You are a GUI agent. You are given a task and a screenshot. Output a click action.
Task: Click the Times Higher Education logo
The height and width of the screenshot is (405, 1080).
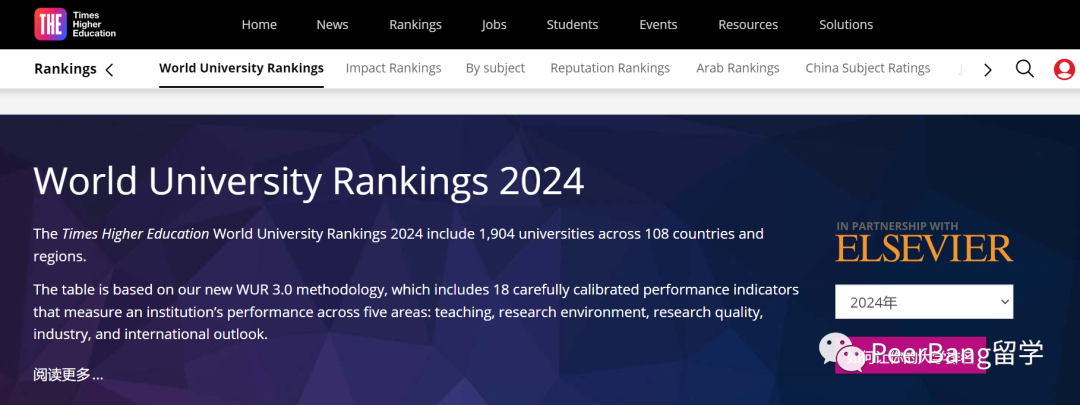tap(75, 24)
